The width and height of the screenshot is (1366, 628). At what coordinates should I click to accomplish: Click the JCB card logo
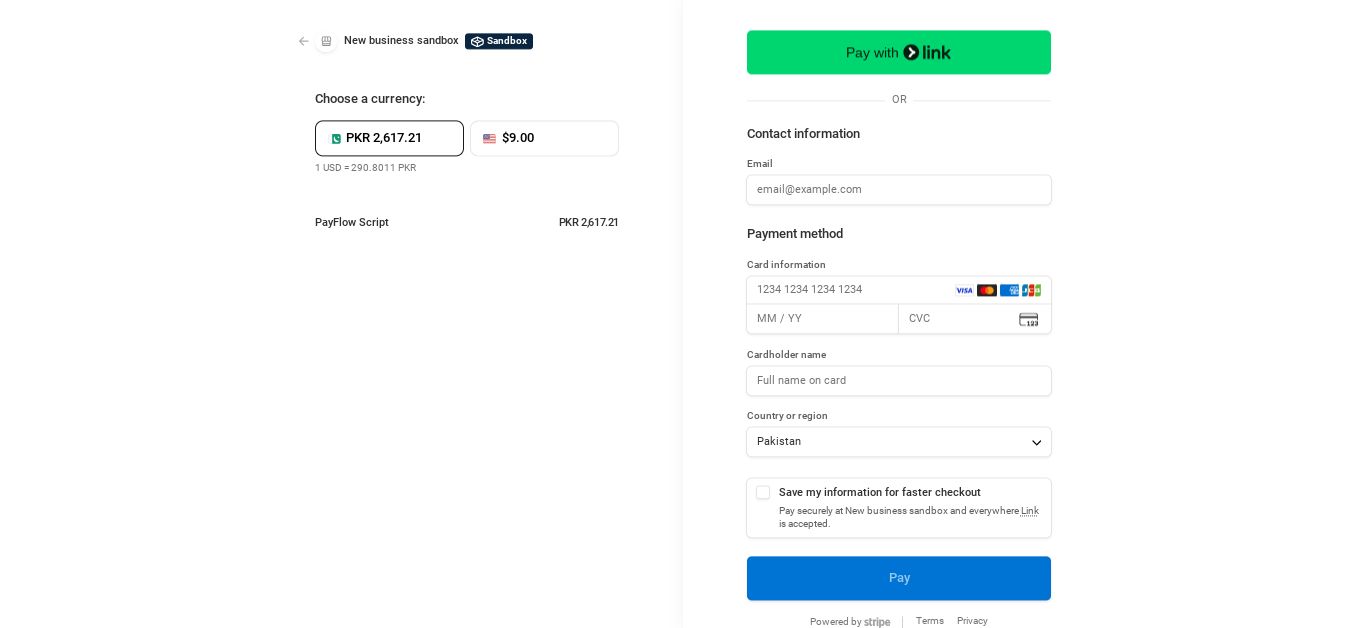pyautogui.click(x=1031, y=291)
